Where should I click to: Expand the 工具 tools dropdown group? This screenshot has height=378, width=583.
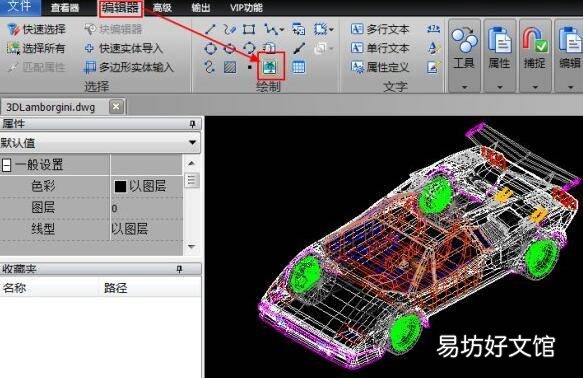click(x=464, y=56)
